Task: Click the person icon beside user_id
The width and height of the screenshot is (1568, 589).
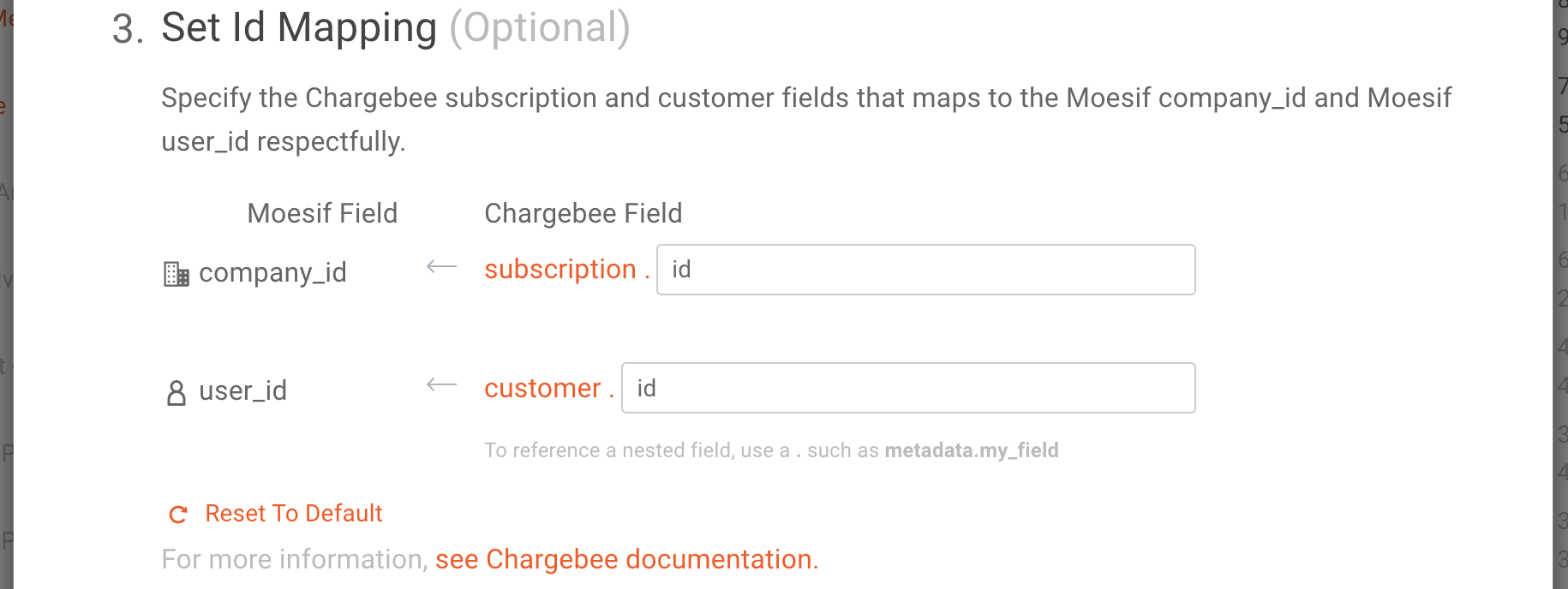Action: tap(177, 393)
